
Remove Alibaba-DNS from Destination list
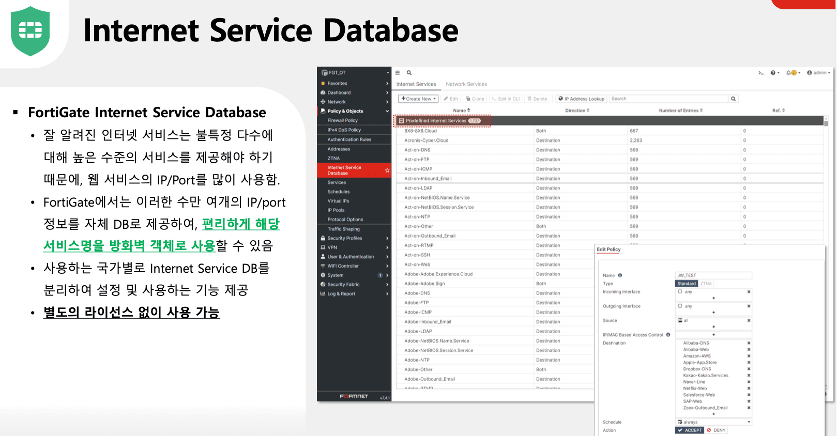(748, 343)
